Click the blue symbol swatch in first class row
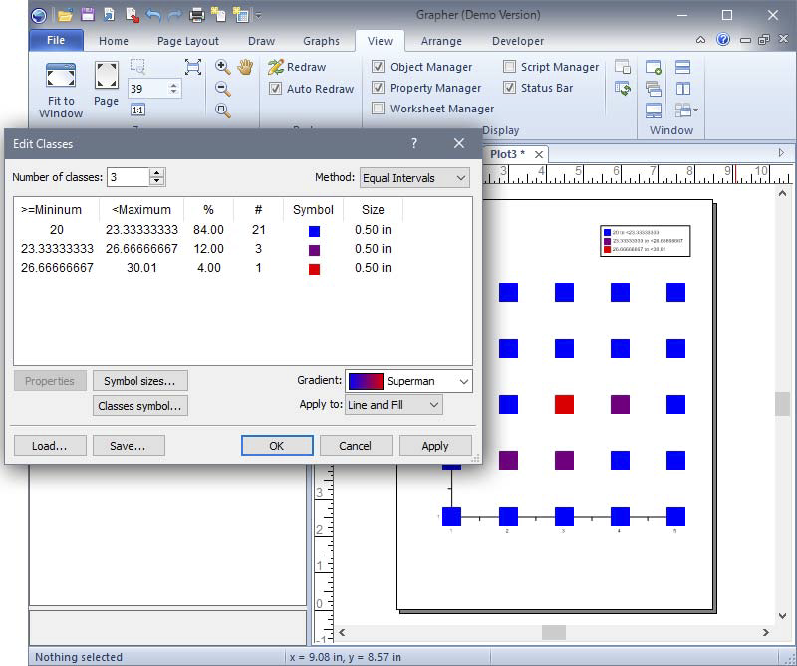797x666 pixels. click(x=314, y=231)
